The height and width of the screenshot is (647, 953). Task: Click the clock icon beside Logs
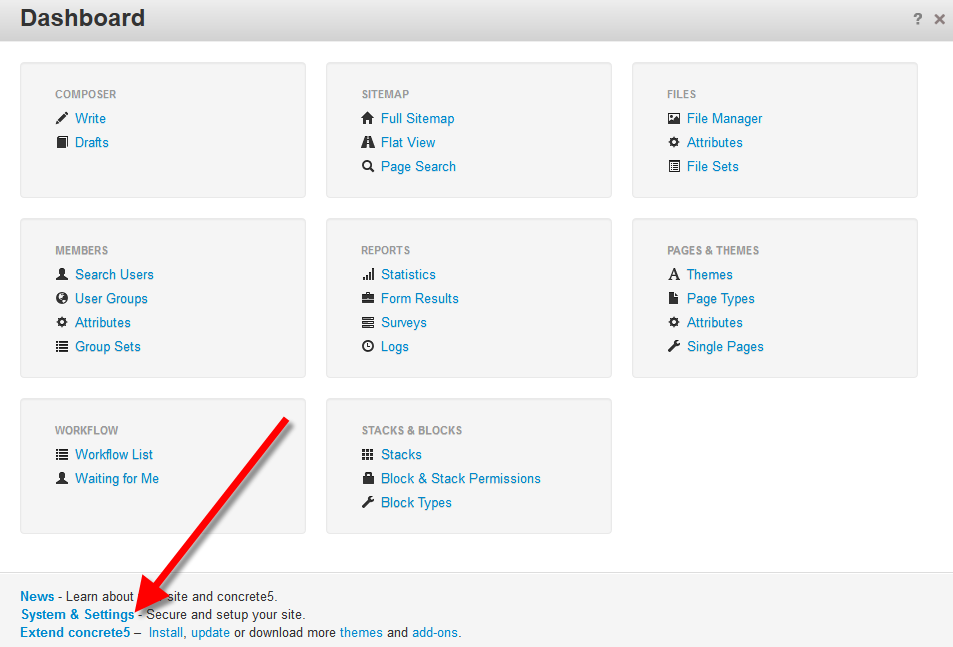(x=368, y=346)
